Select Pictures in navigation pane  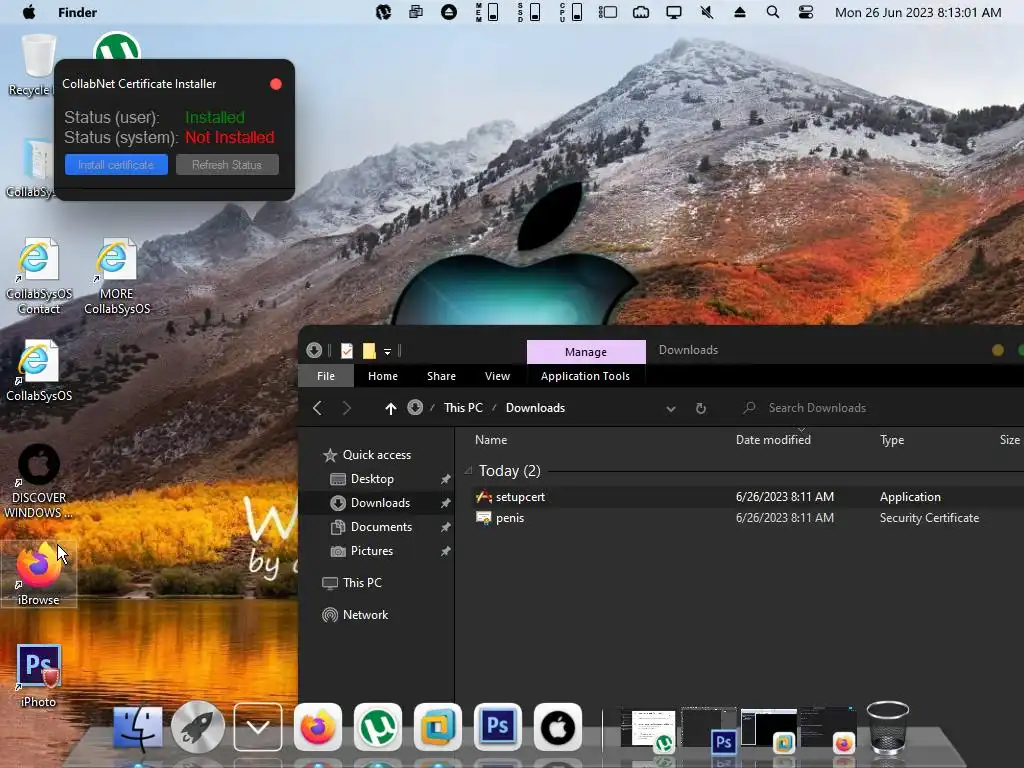tap(371, 551)
